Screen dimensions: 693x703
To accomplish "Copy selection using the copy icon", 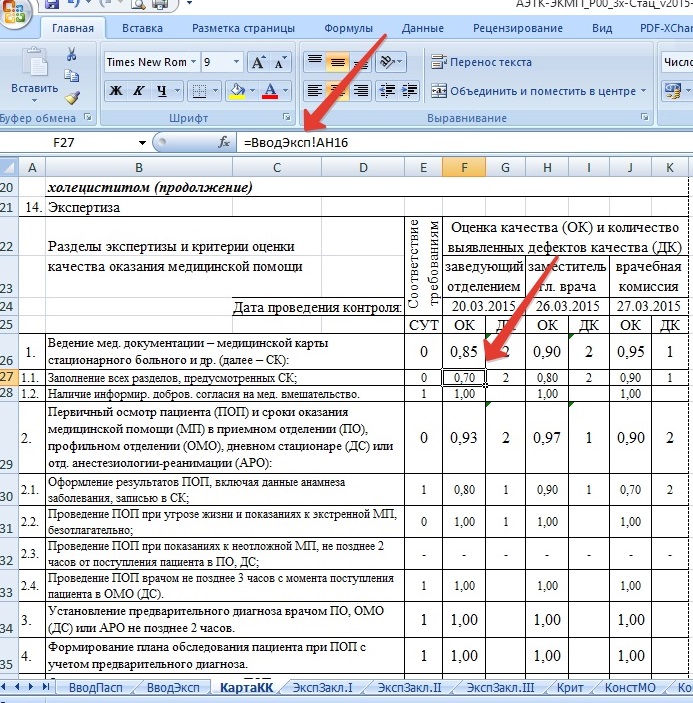I will click(x=71, y=75).
